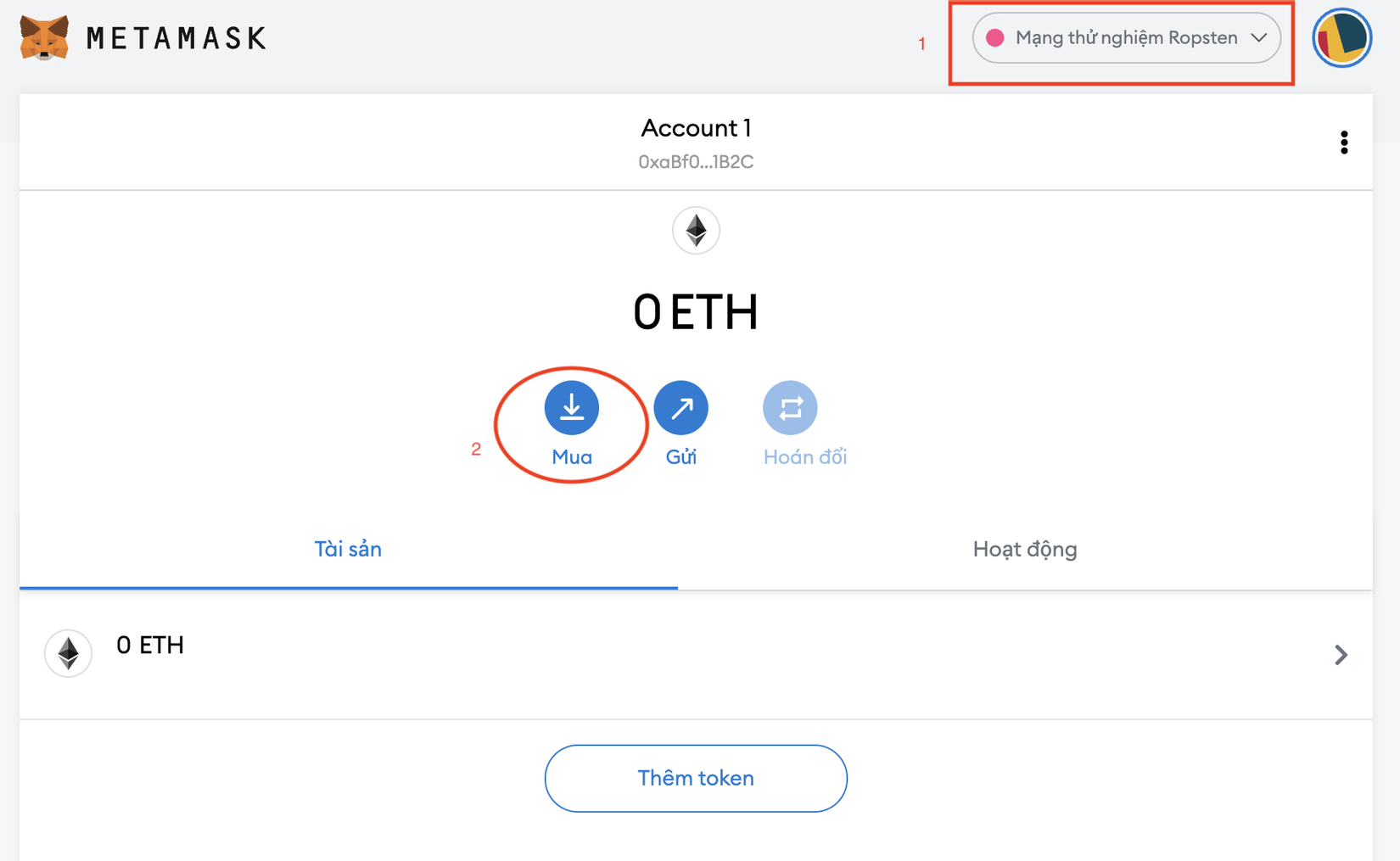Click the network dropdown chevron arrow
Viewport: 1400px width, 861px height.
pyautogui.click(x=1259, y=38)
